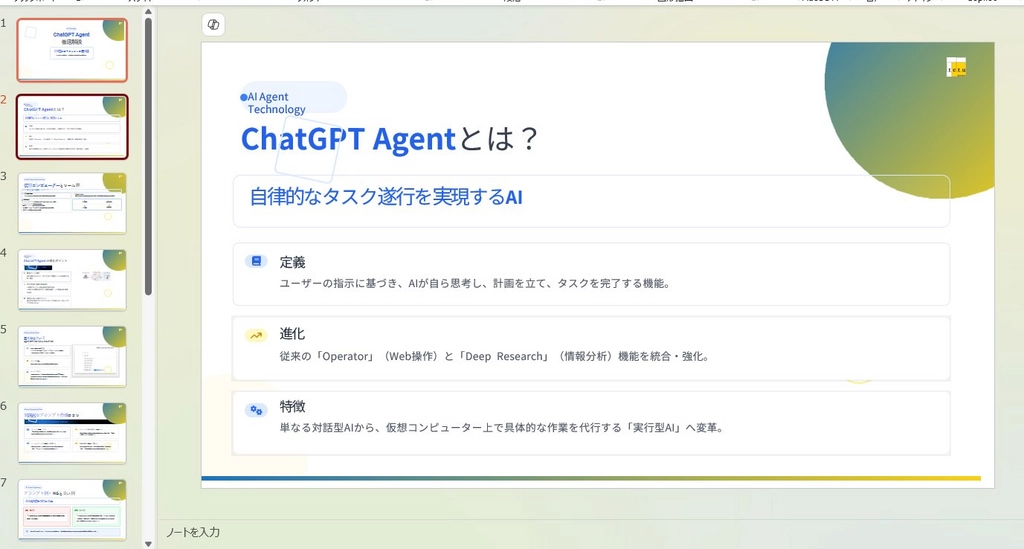Screen dimensions: 1024x549
Task: Click the 定義 description text line
Action: click(x=474, y=283)
